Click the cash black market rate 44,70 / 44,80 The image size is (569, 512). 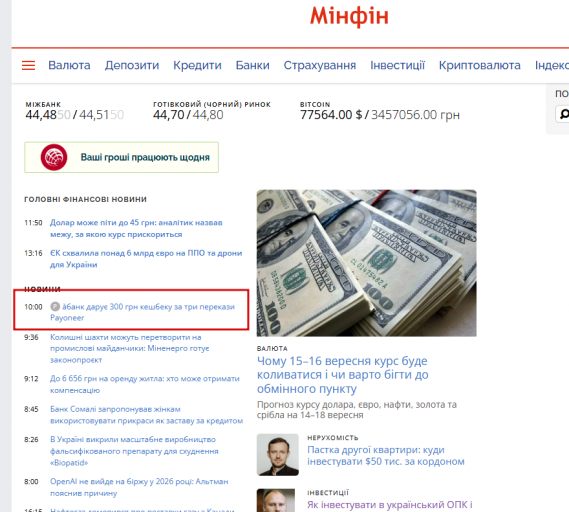point(188,115)
